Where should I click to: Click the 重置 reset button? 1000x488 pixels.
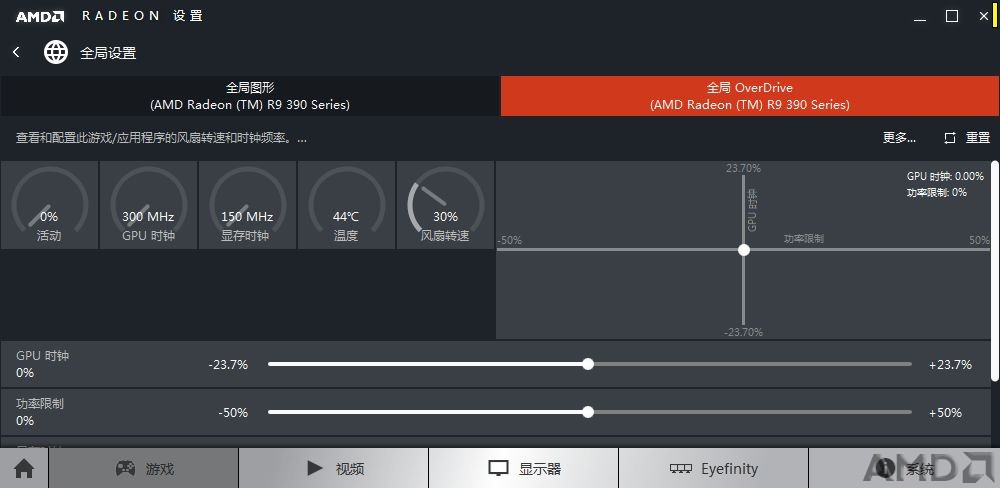(978, 138)
